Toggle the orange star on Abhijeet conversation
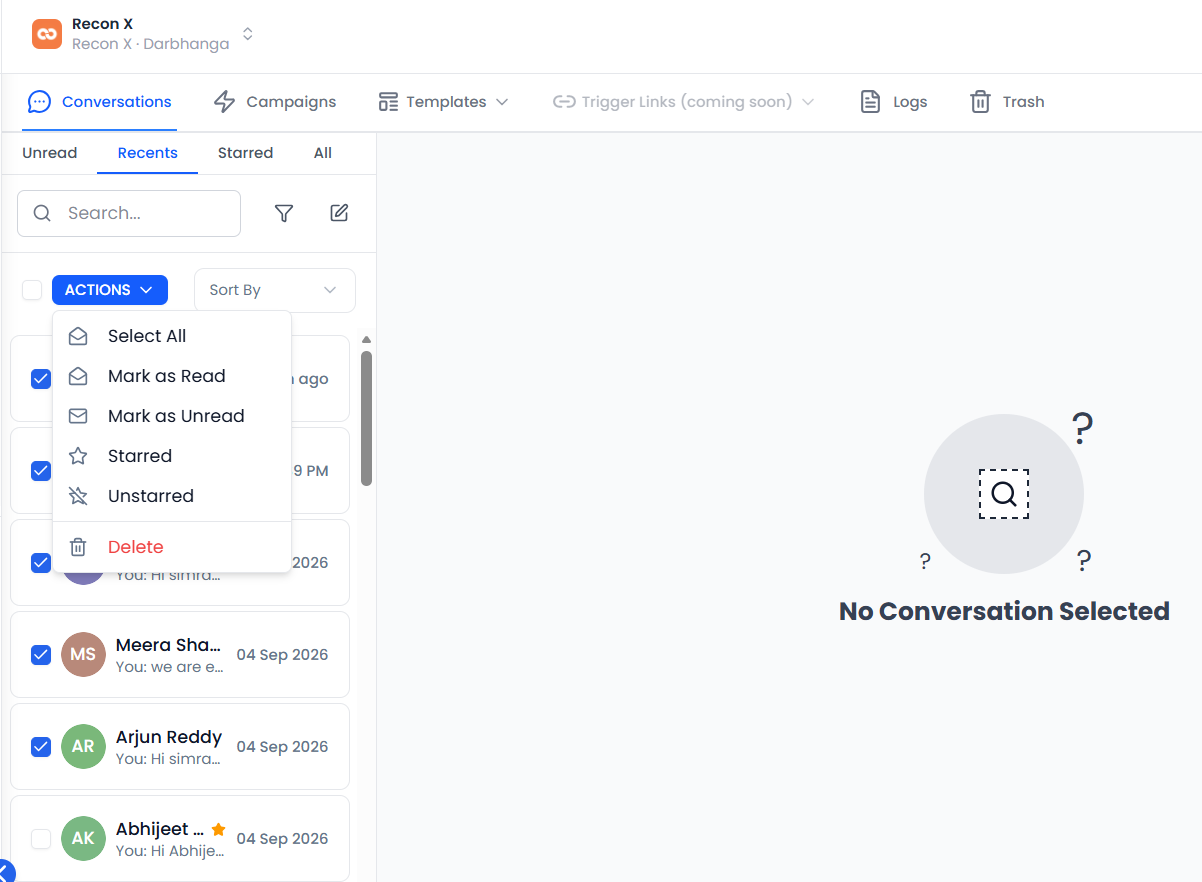 [218, 829]
